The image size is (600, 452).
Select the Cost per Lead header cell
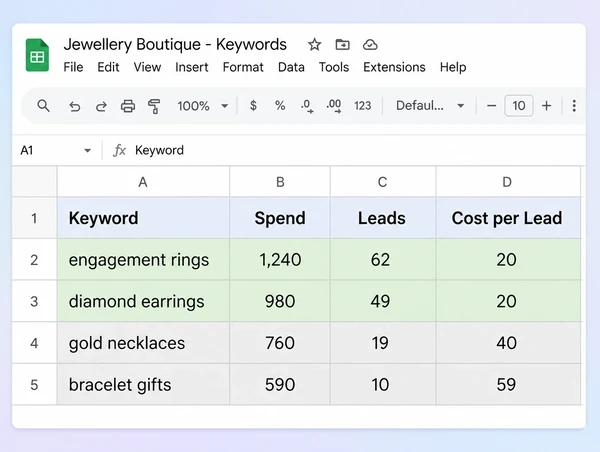click(508, 218)
